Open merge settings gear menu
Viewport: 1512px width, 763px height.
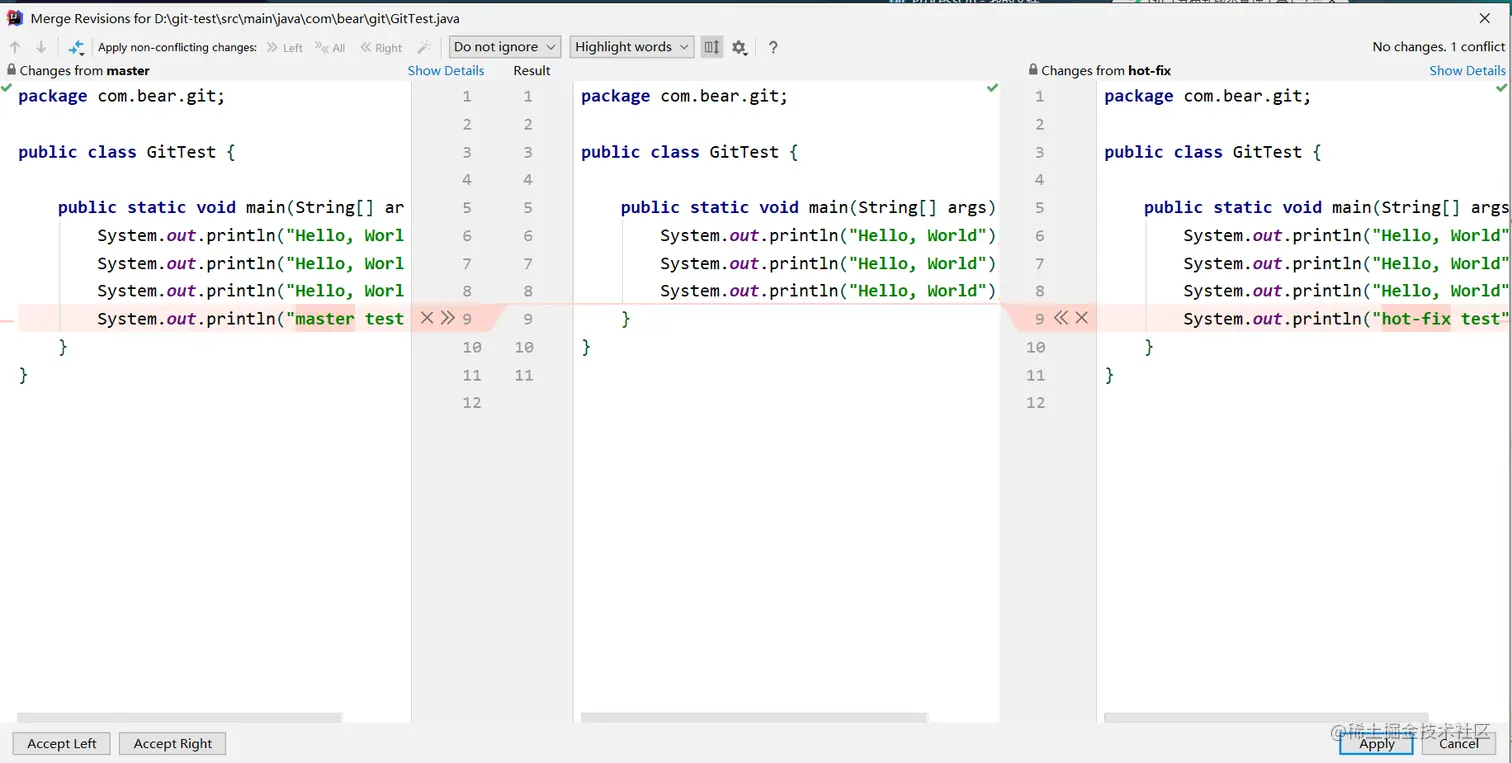pos(740,47)
